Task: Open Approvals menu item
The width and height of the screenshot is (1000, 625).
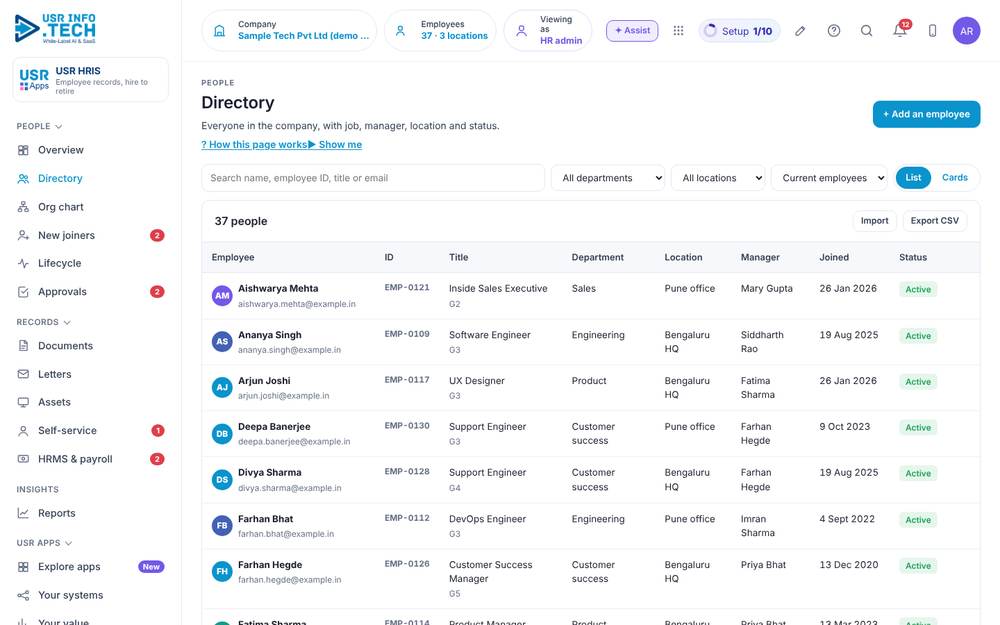Action: [91, 292]
